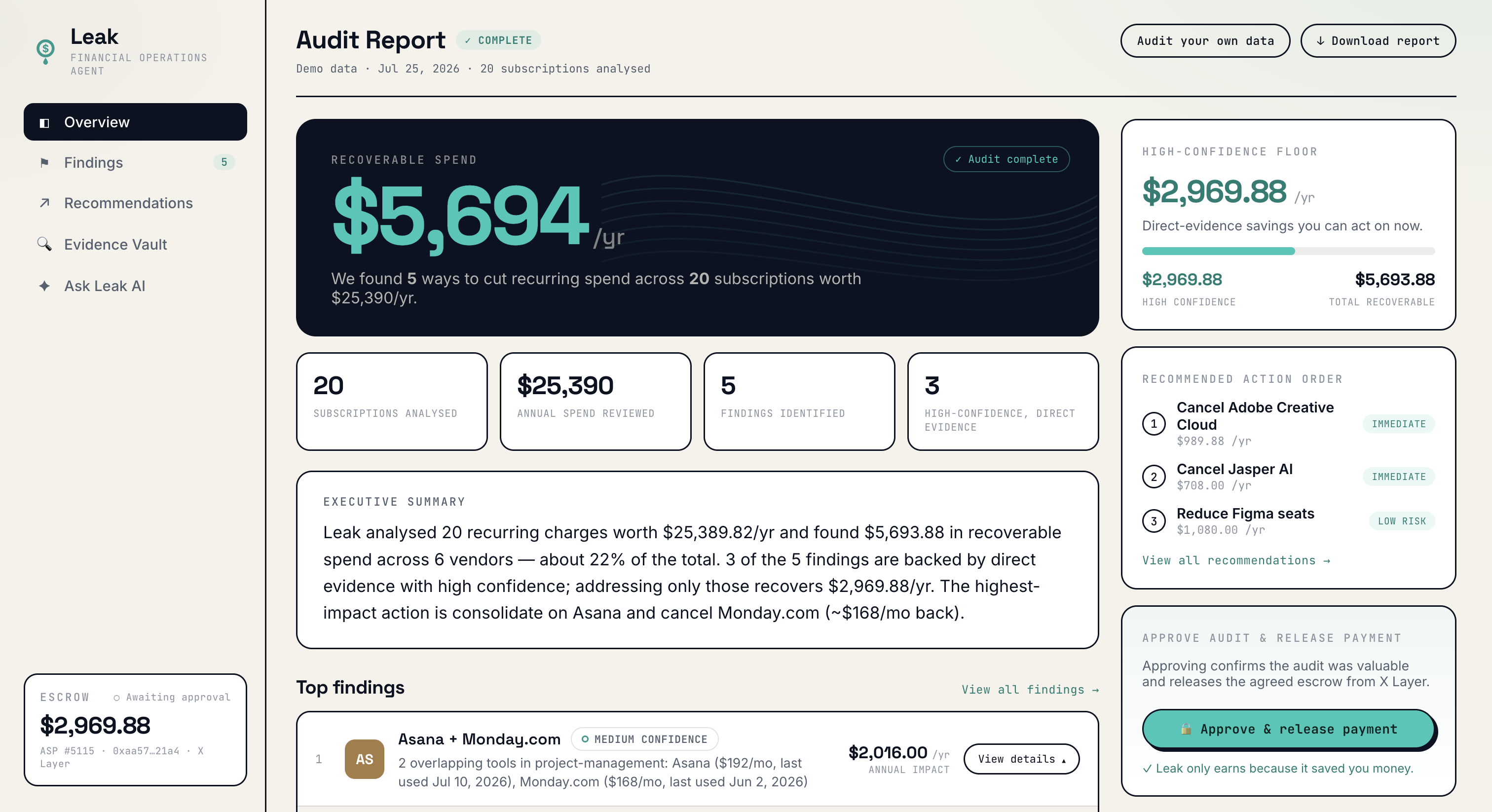Click the step 1 circle for Adobe
The image size is (1492, 812).
pyautogui.click(x=1154, y=424)
